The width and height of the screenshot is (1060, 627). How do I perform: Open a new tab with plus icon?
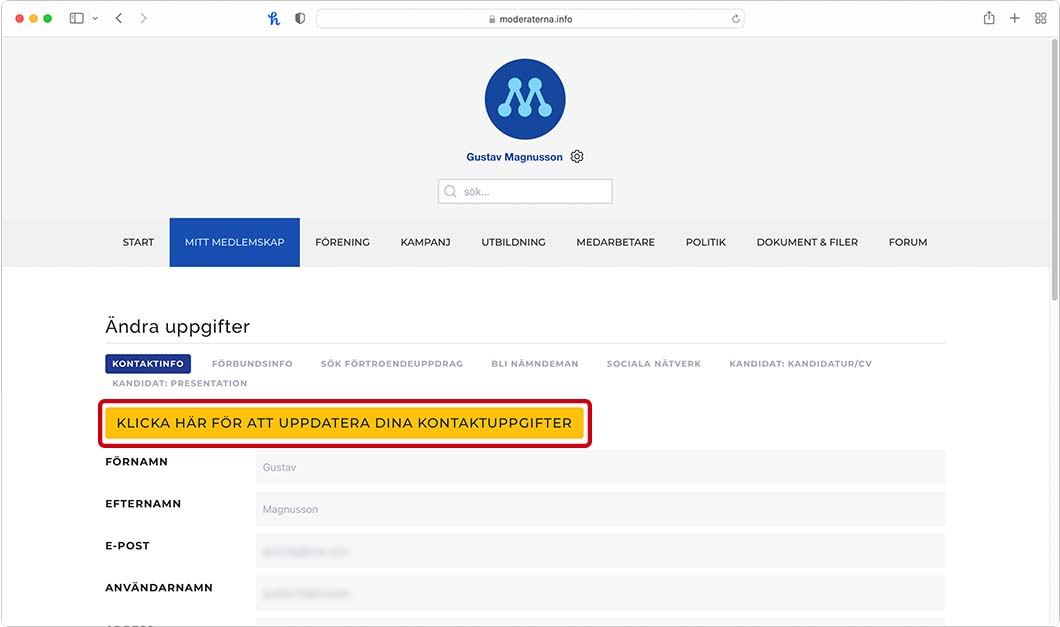[x=1015, y=19]
